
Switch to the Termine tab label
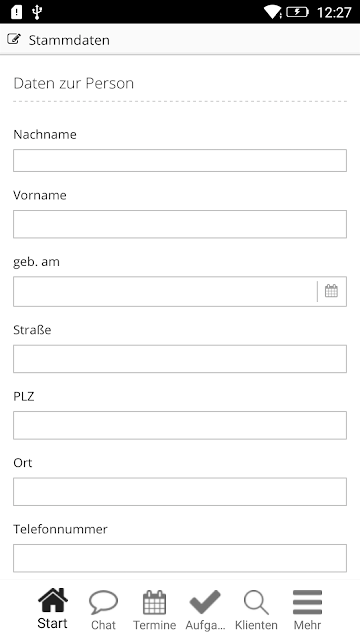click(154, 625)
